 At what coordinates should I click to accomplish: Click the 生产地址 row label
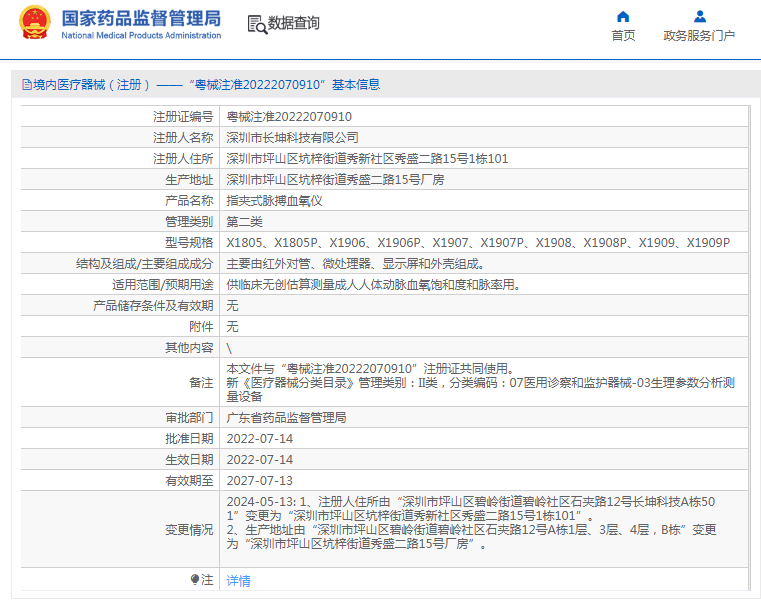click(x=189, y=180)
